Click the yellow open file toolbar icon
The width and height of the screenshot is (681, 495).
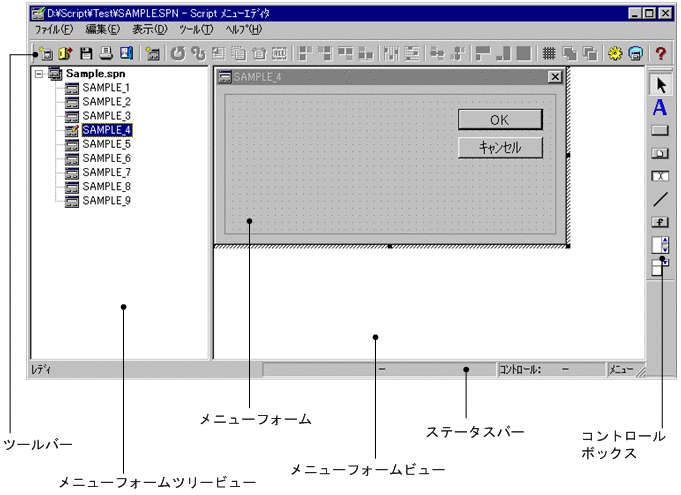[x=66, y=53]
